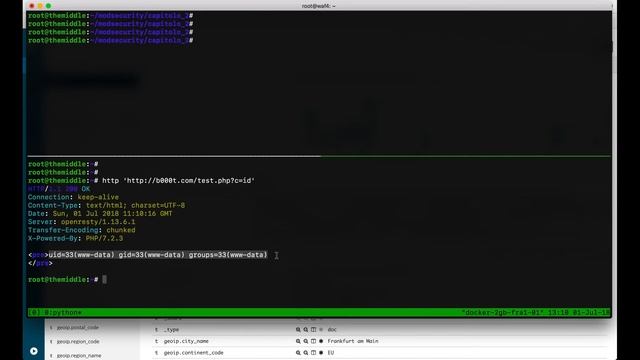
Task: Filter out value in geoip.city_name row
Action: (x=306, y=341)
